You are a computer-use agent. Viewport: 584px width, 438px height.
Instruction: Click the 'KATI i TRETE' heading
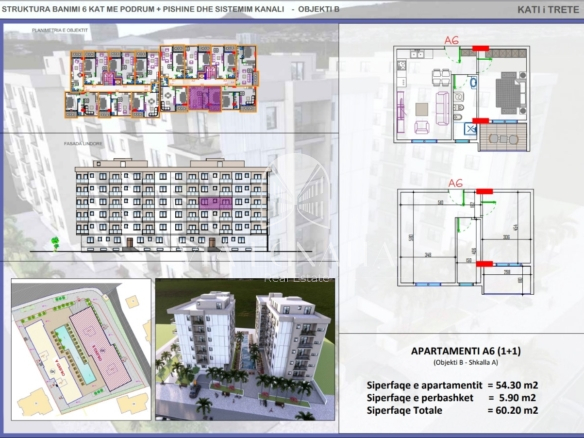548,10
